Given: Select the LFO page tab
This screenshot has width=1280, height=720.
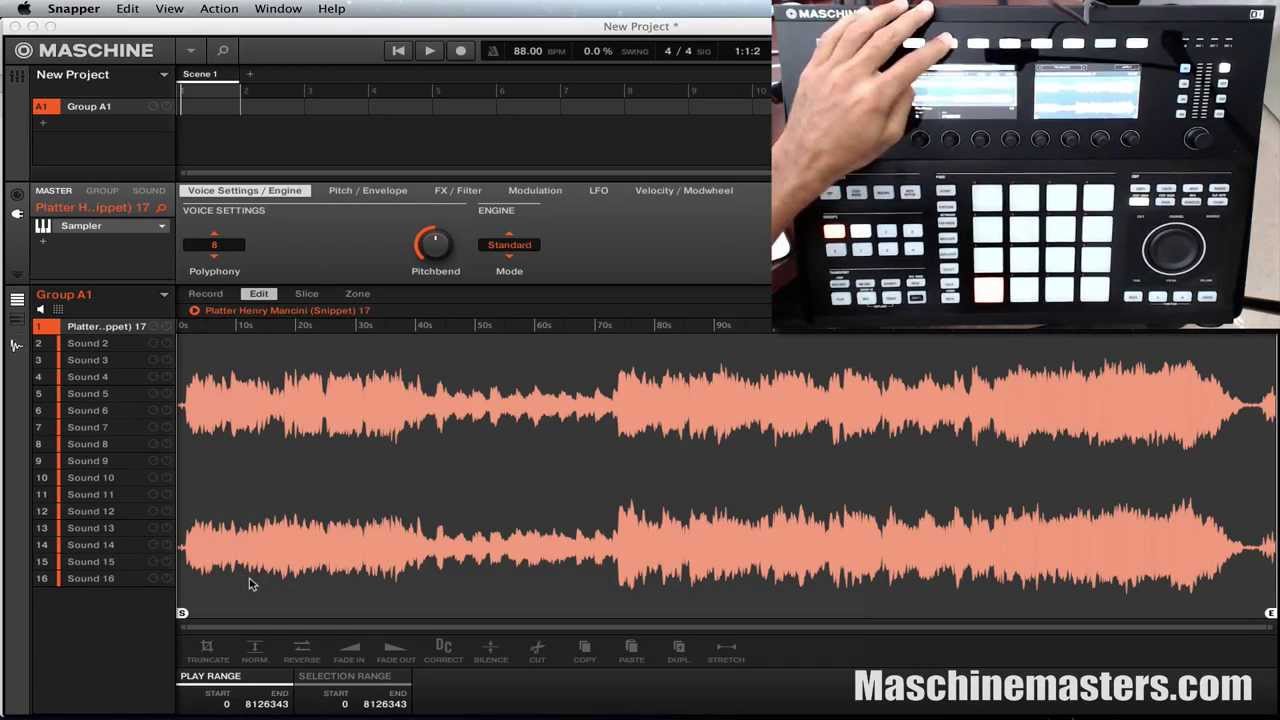Looking at the screenshot, I should click(x=598, y=191).
